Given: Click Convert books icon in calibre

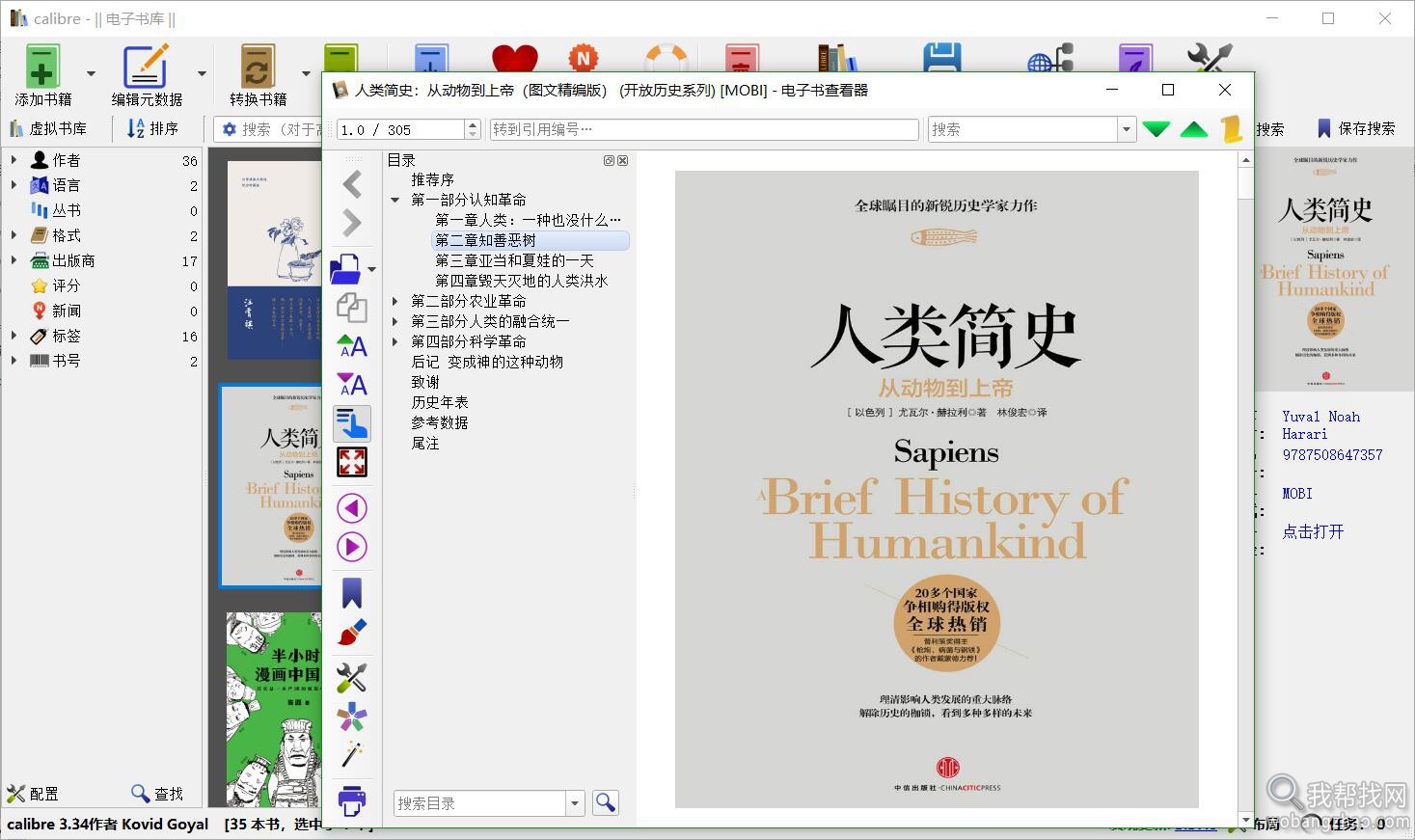Looking at the screenshot, I should pyautogui.click(x=258, y=75).
